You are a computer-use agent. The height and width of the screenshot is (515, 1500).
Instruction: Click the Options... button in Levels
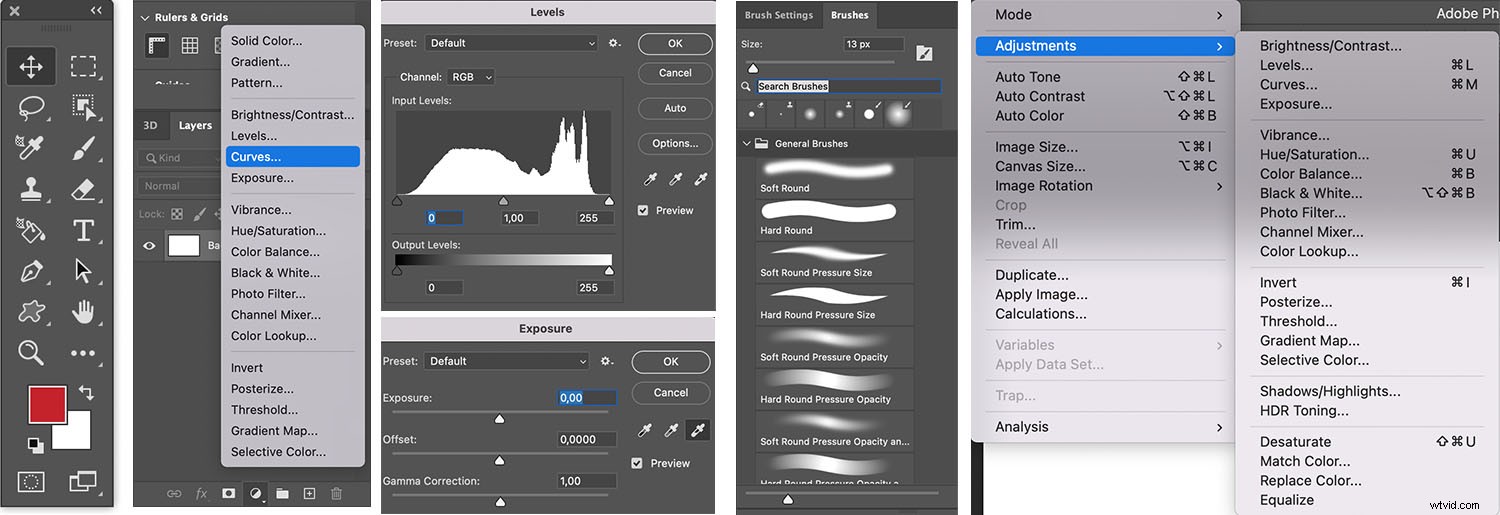click(x=675, y=143)
